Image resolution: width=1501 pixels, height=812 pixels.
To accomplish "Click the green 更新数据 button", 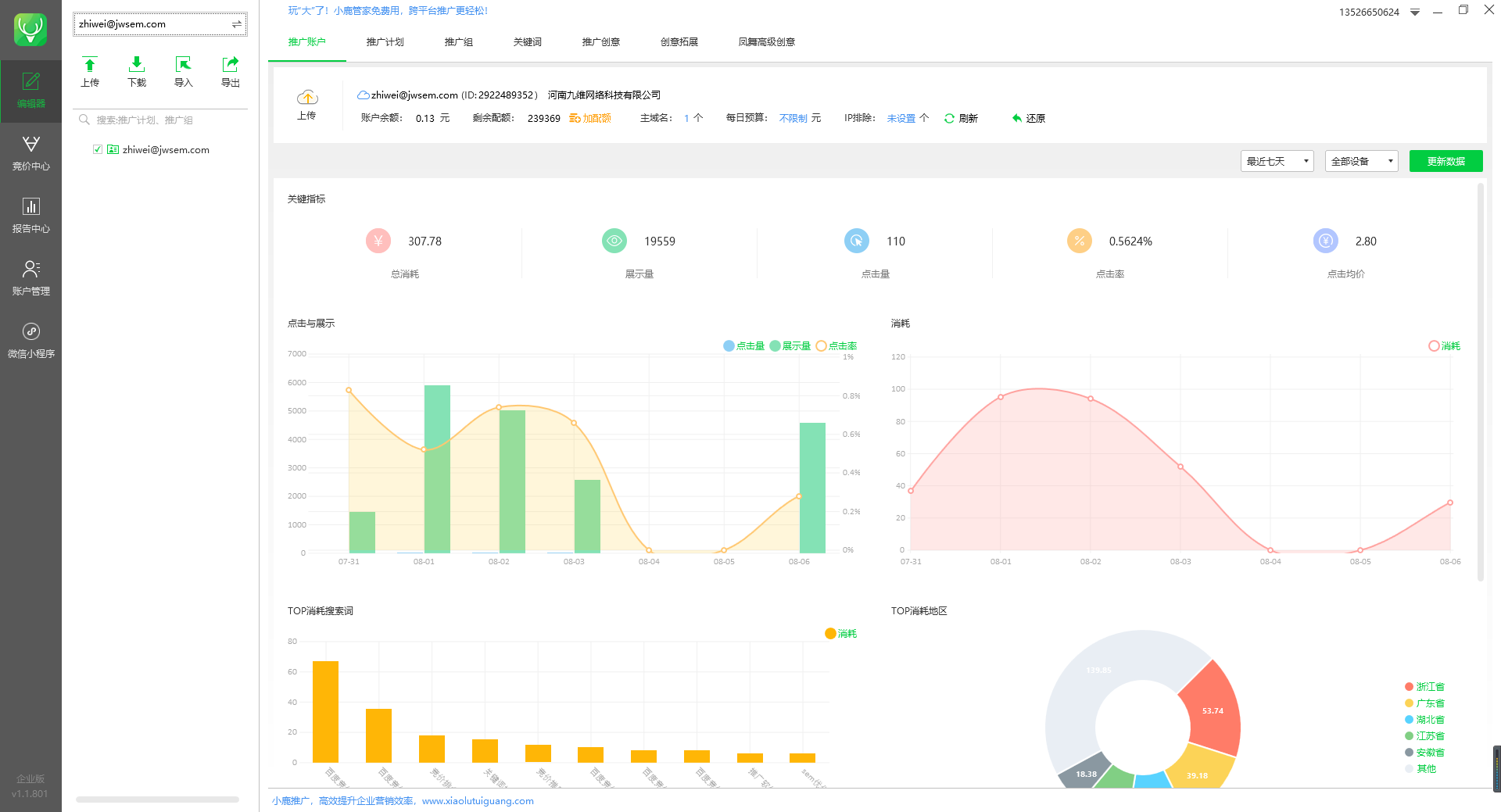I will coord(1445,161).
